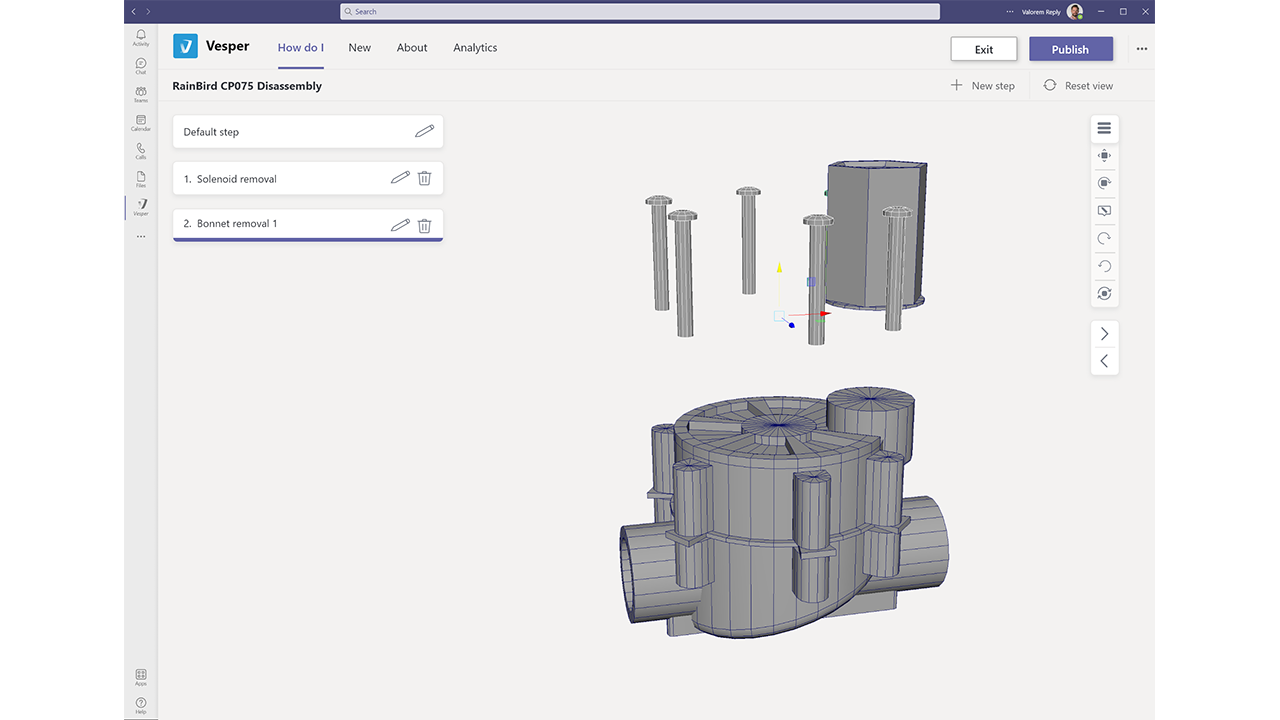
Task: Open more options next to Publish
Action: pyautogui.click(x=1142, y=49)
